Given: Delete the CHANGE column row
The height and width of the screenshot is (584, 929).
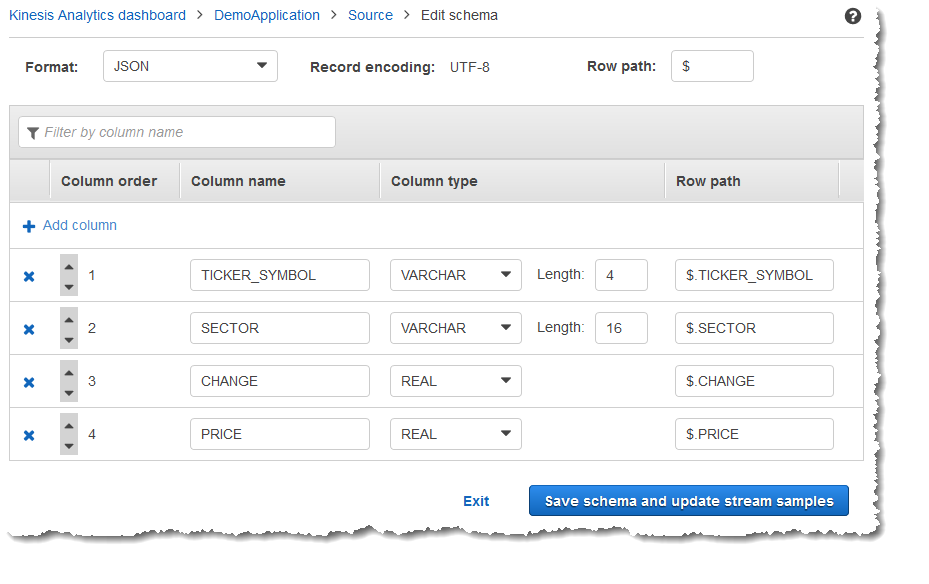Looking at the screenshot, I should [x=28, y=381].
